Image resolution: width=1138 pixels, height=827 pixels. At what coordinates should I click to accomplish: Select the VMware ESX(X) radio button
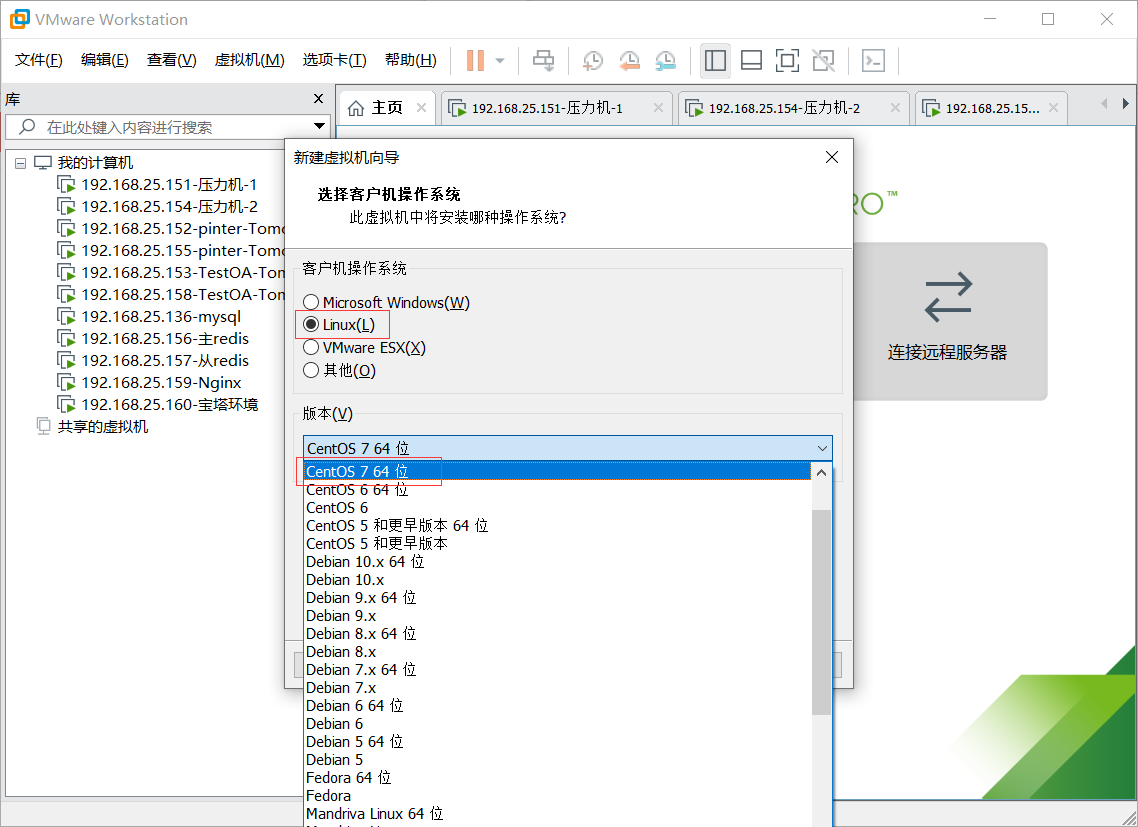364,348
